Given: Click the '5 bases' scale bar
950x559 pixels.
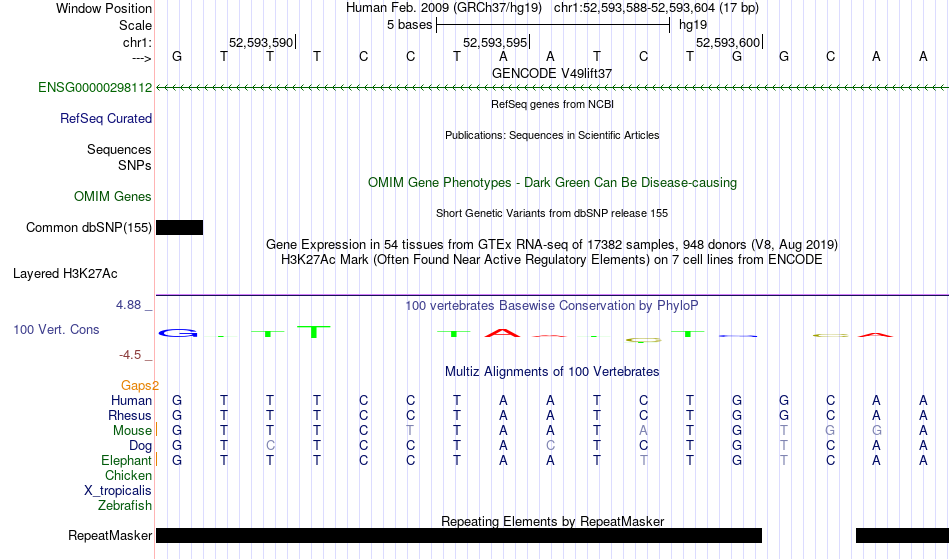Looking at the screenshot, I should 553,25.
